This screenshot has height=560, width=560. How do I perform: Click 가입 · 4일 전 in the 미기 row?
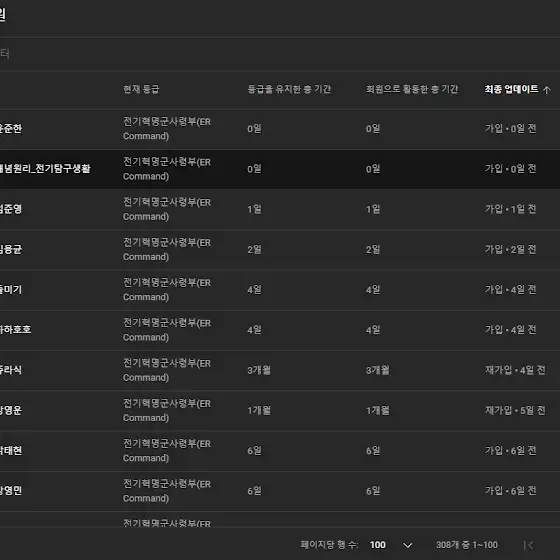click(510, 290)
